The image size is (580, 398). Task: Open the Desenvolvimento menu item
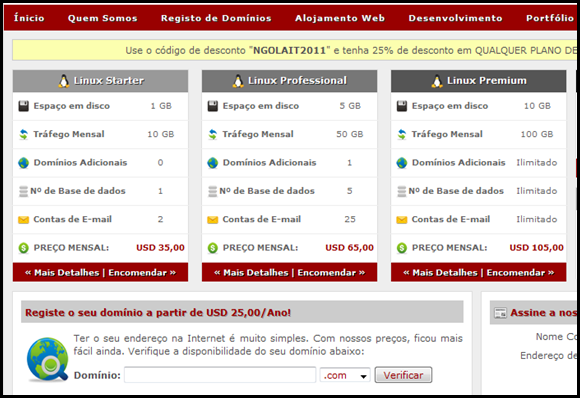click(x=455, y=18)
